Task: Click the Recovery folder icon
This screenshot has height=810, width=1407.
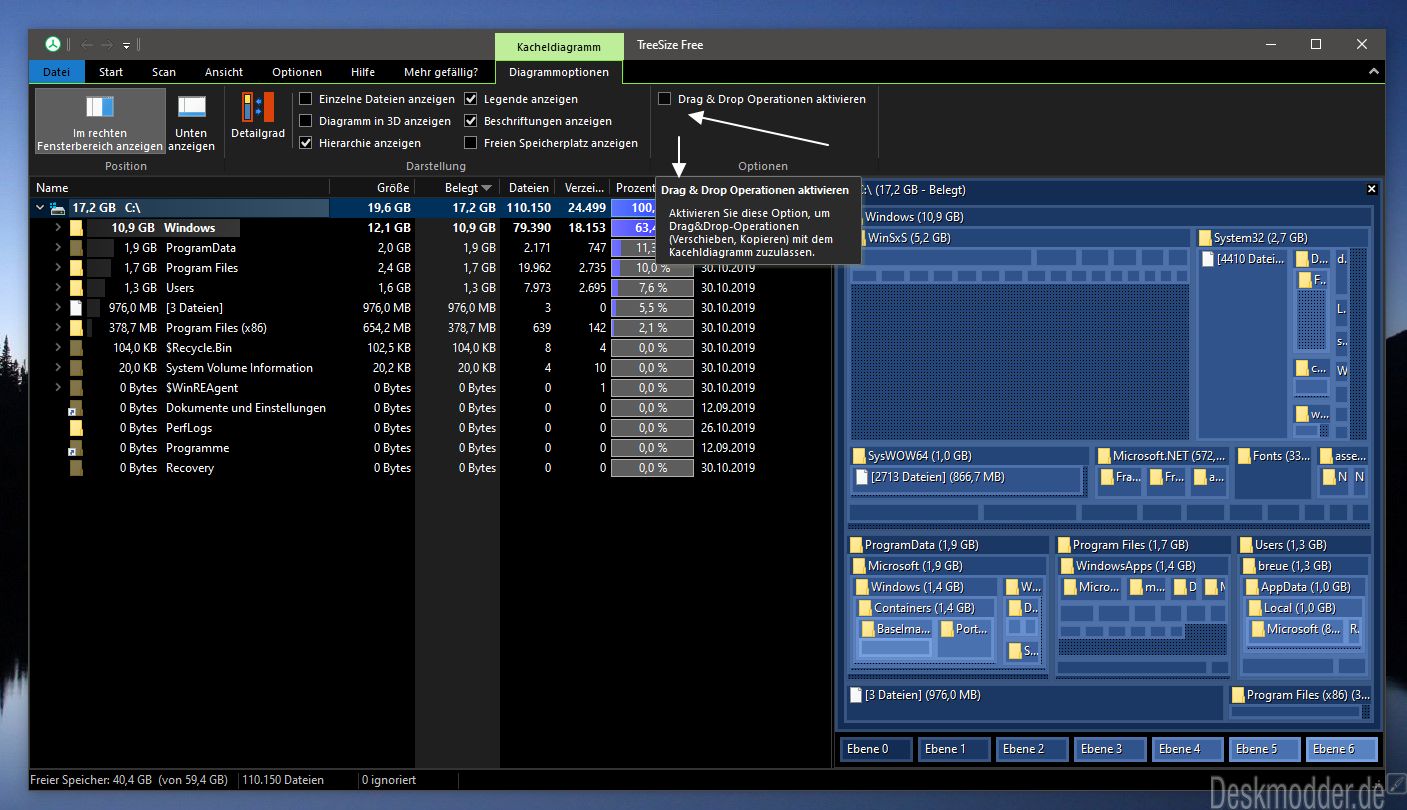Action: [x=76, y=468]
